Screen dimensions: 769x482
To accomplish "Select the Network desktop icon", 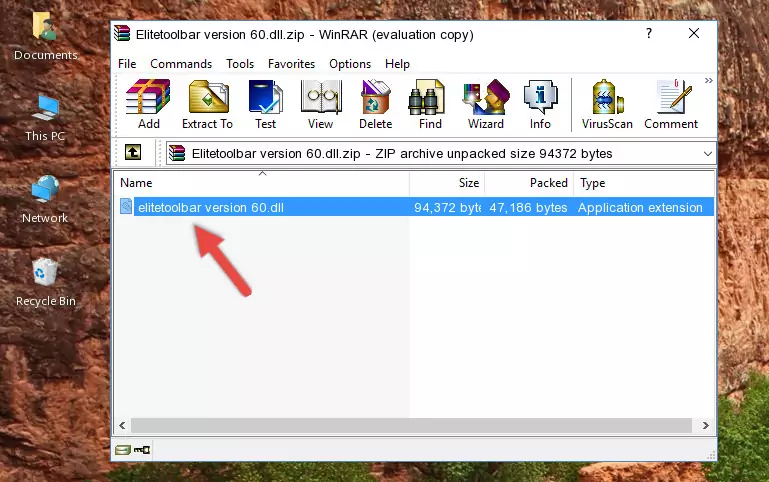I will tap(45, 200).
